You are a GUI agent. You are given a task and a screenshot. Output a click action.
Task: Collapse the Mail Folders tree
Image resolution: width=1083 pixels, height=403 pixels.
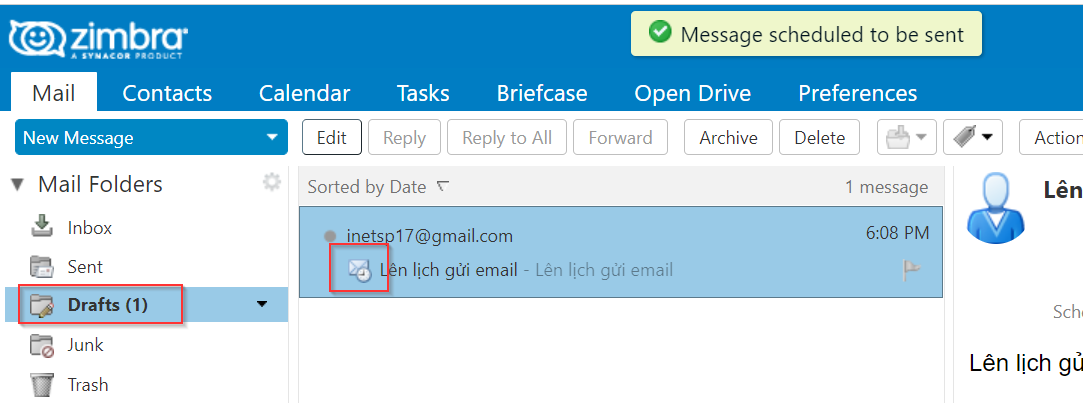click(17, 185)
